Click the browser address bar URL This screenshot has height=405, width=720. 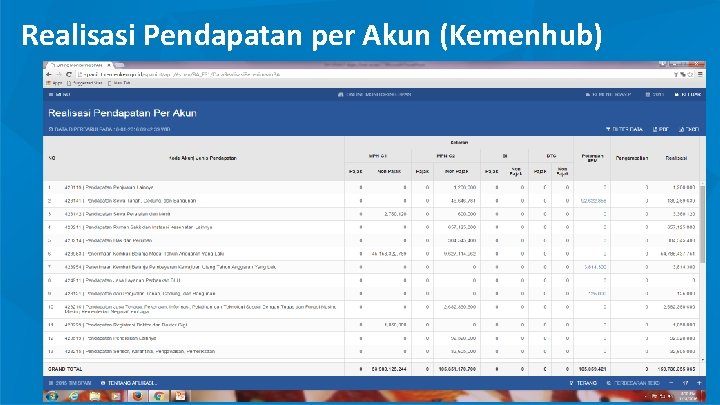[179, 74]
